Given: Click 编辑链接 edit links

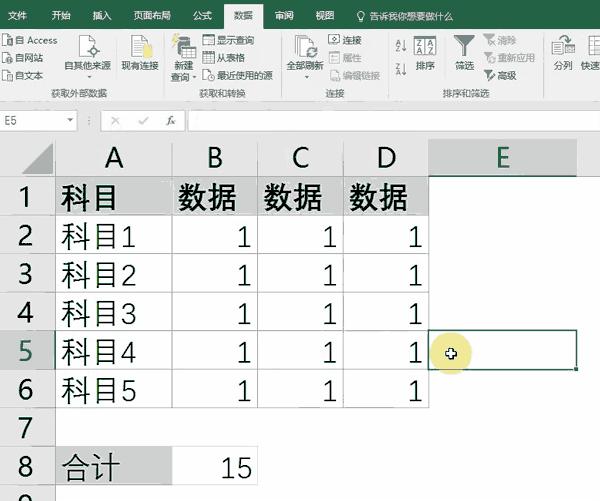Looking at the screenshot, I should point(355,75).
